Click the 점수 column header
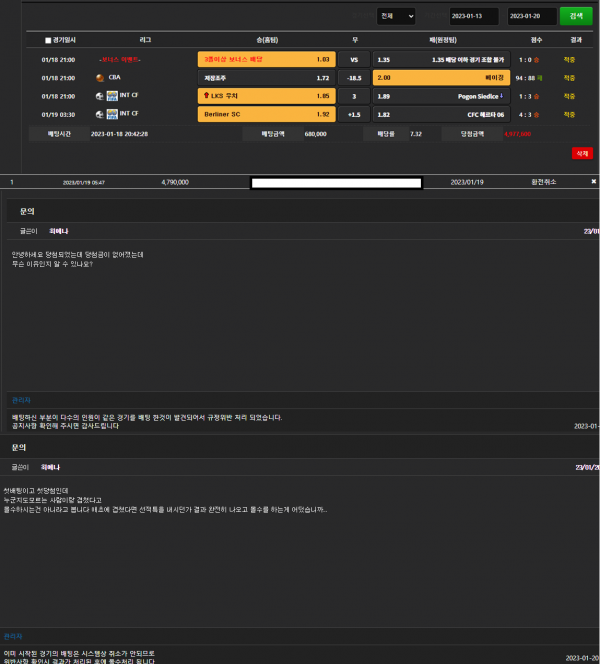This screenshot has height=664, width=600. (x=536, y=40)
